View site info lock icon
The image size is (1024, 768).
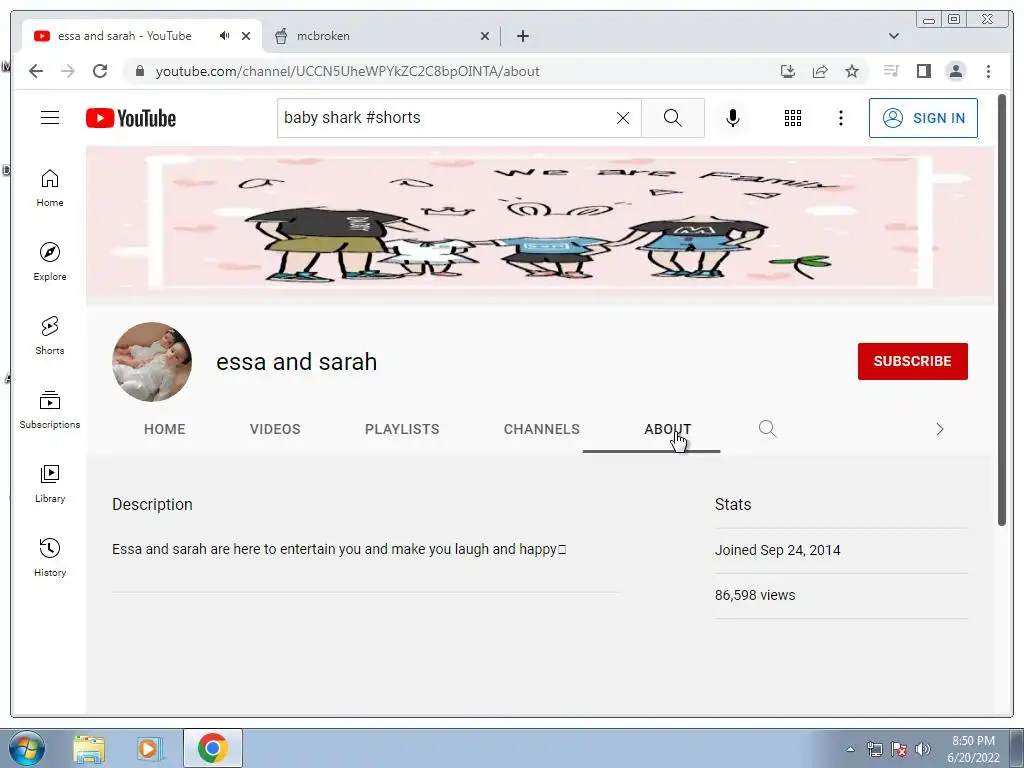click(139, 71)
